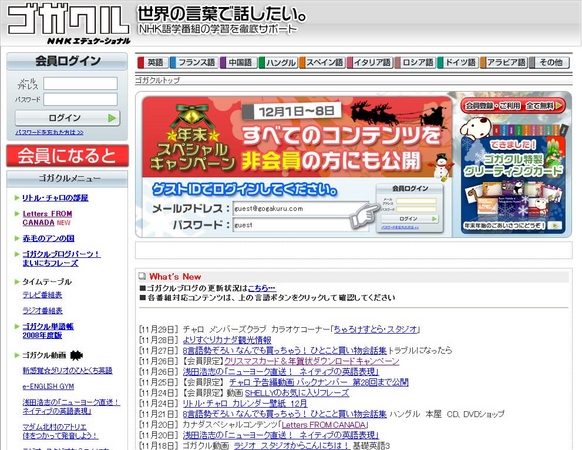Open the イタリア語 language tab
Screen dimensions: 582x450
point(370,62)
